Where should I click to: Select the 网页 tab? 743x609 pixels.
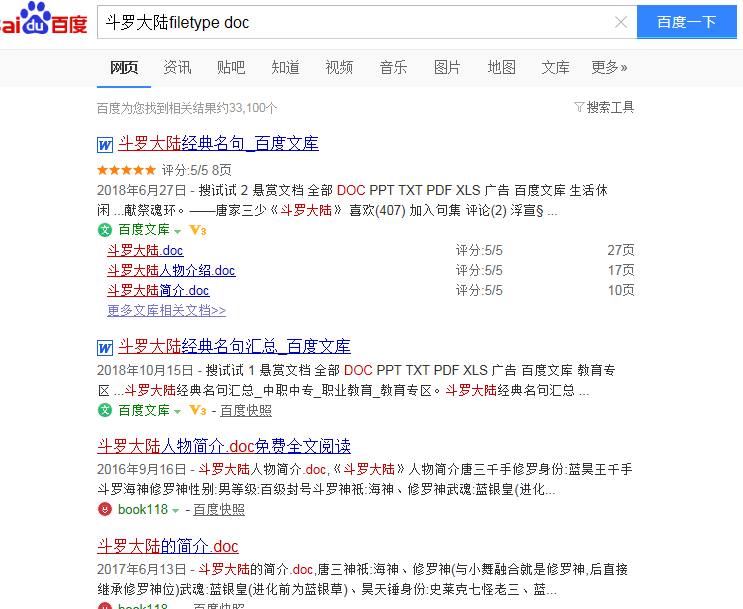click(x=124, y=68)
